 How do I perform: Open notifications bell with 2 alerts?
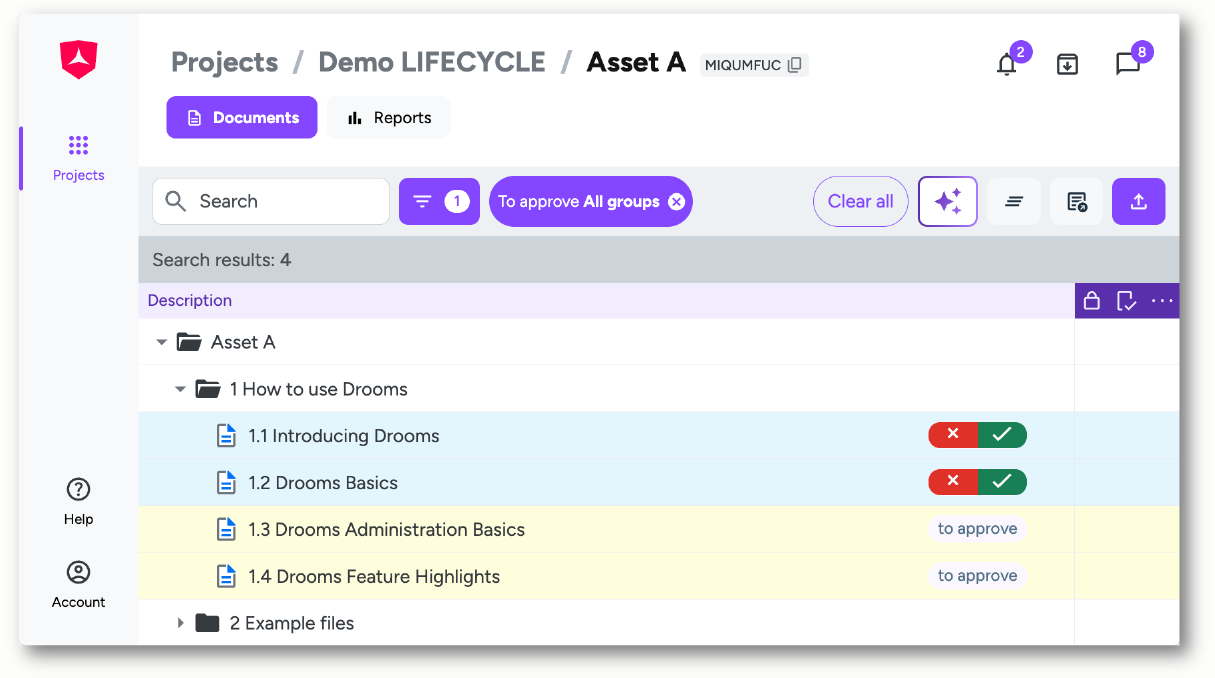click(1007, 64)
